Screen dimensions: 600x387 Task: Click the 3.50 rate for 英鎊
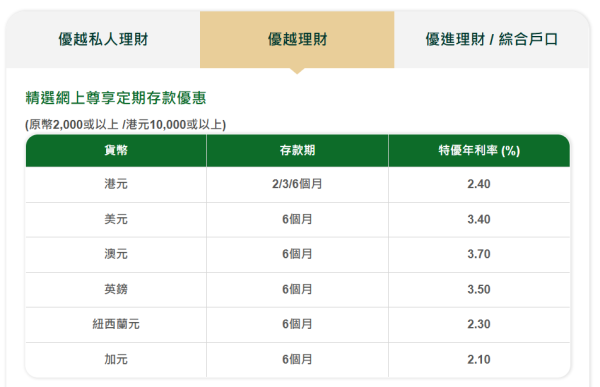tap(479, 289)
